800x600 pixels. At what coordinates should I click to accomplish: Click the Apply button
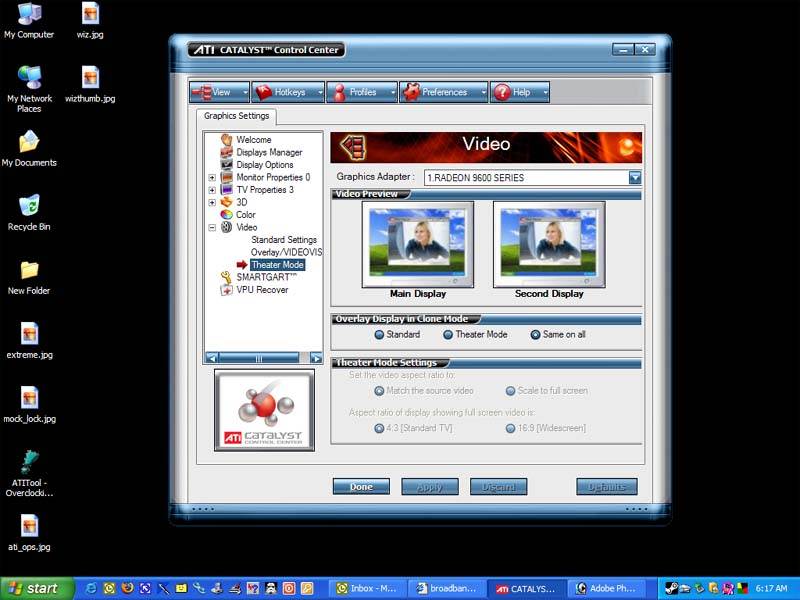(430, 487)
